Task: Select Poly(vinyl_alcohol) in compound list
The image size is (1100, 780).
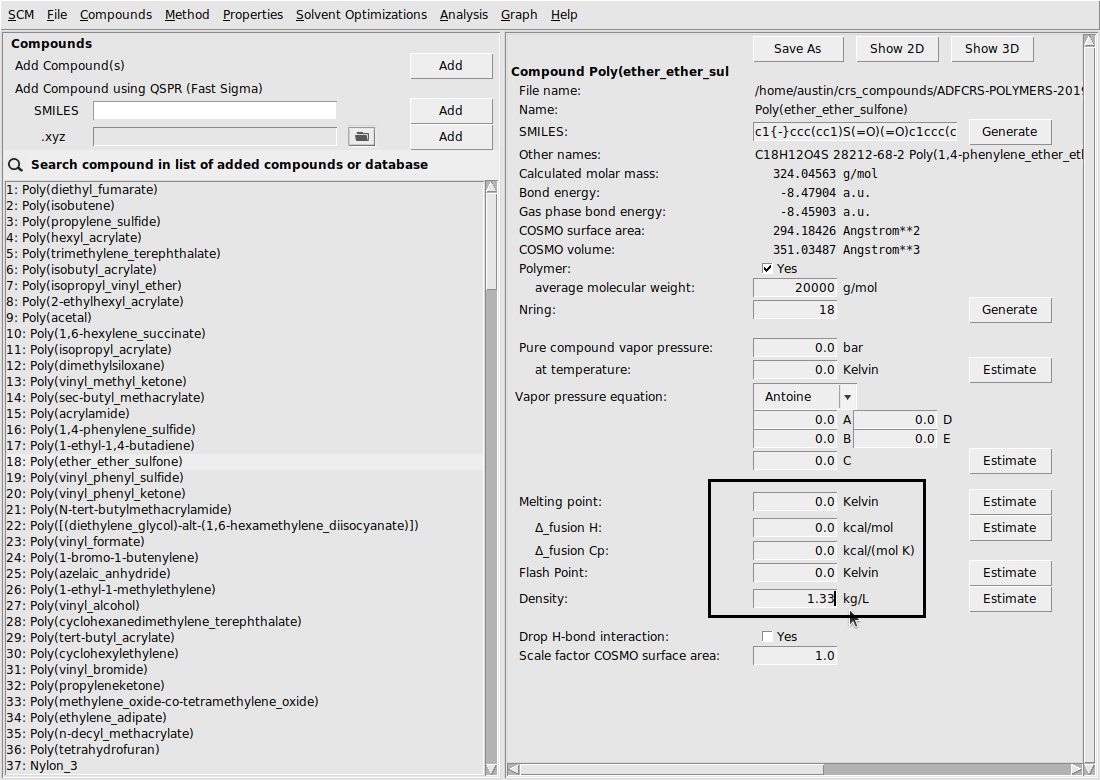Action: point(73,605)
